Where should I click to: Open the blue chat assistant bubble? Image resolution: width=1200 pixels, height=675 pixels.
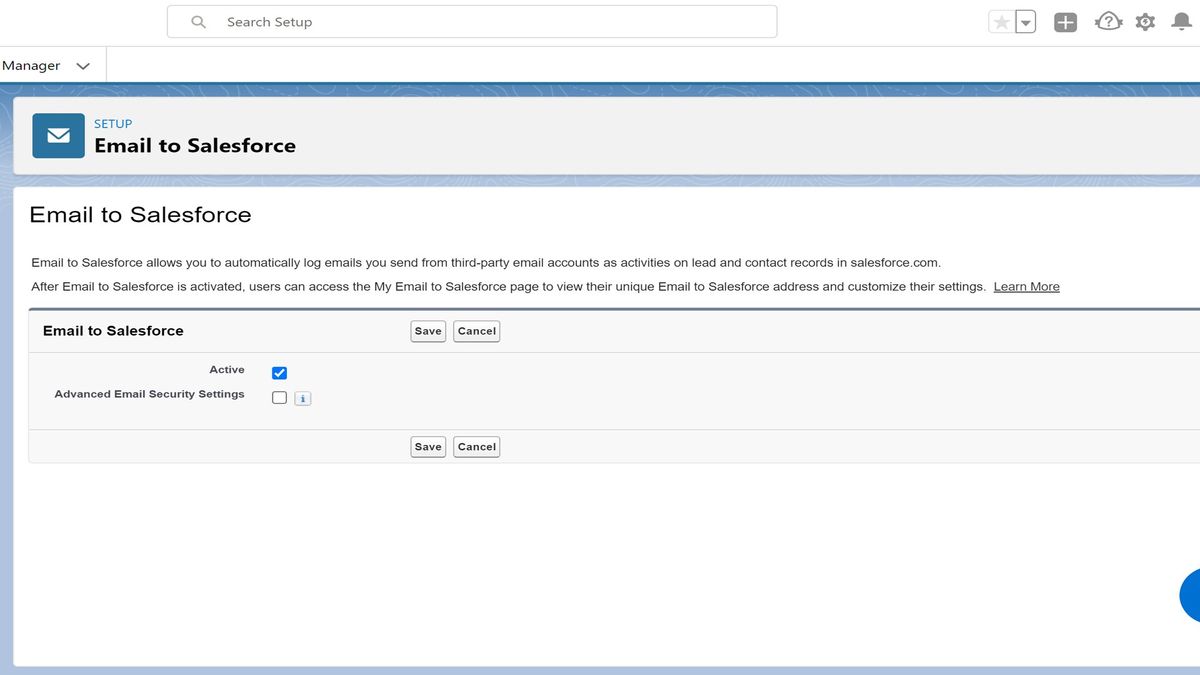(x=1194, y=595)
